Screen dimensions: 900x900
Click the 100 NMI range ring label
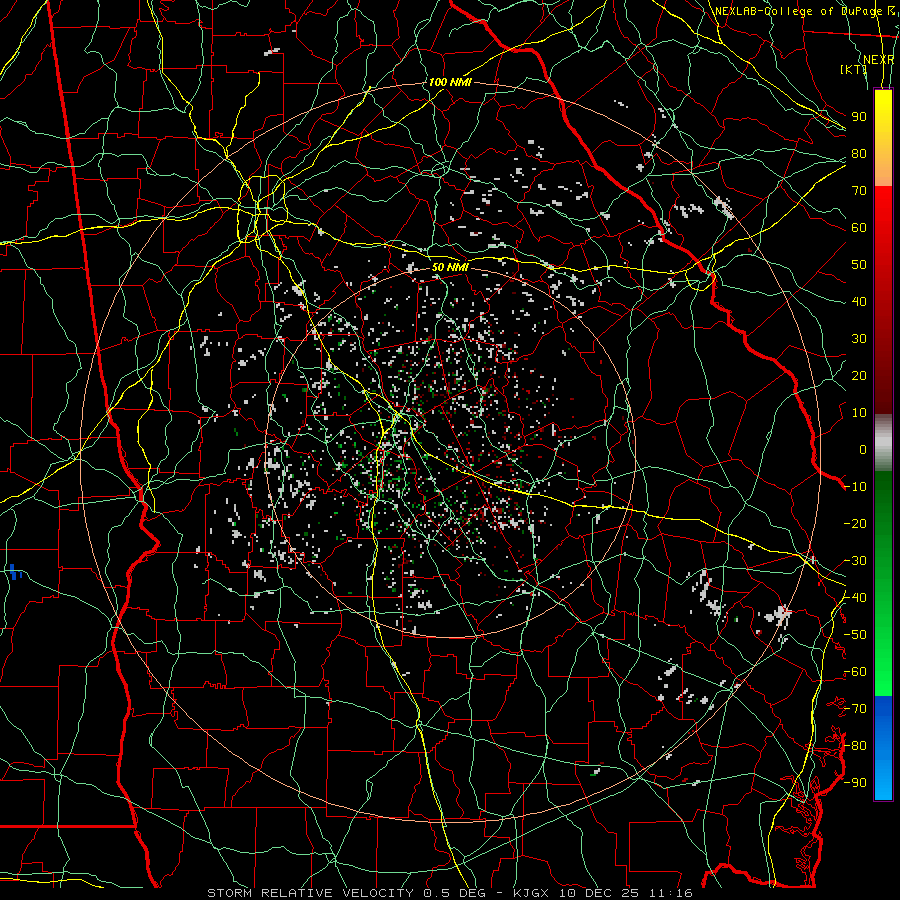[x=450, y=82]
